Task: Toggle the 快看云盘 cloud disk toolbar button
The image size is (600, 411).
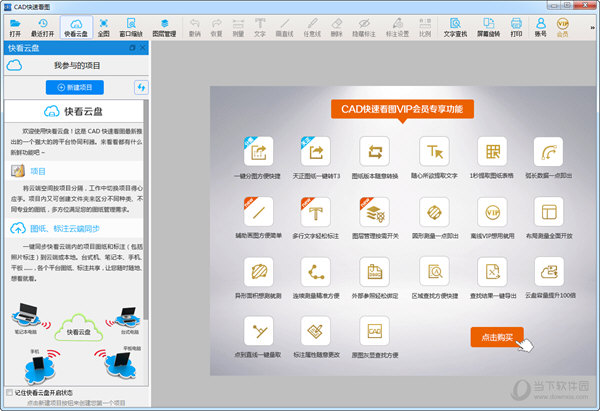Action: point(76,28)
